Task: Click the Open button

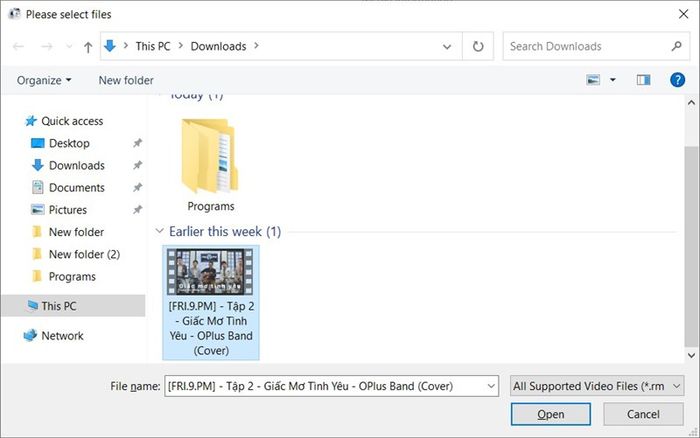Action: (x=550, y=414)
